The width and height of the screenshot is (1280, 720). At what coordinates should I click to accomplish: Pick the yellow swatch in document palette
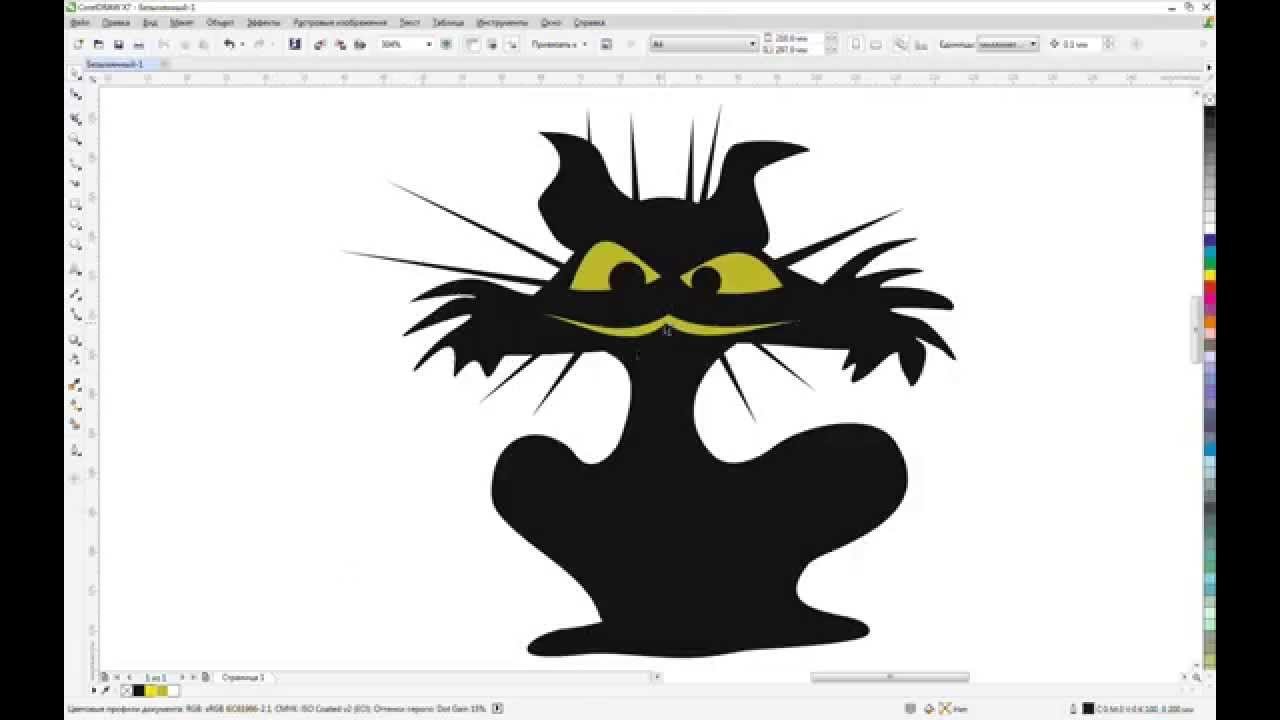tap(151, 691)
